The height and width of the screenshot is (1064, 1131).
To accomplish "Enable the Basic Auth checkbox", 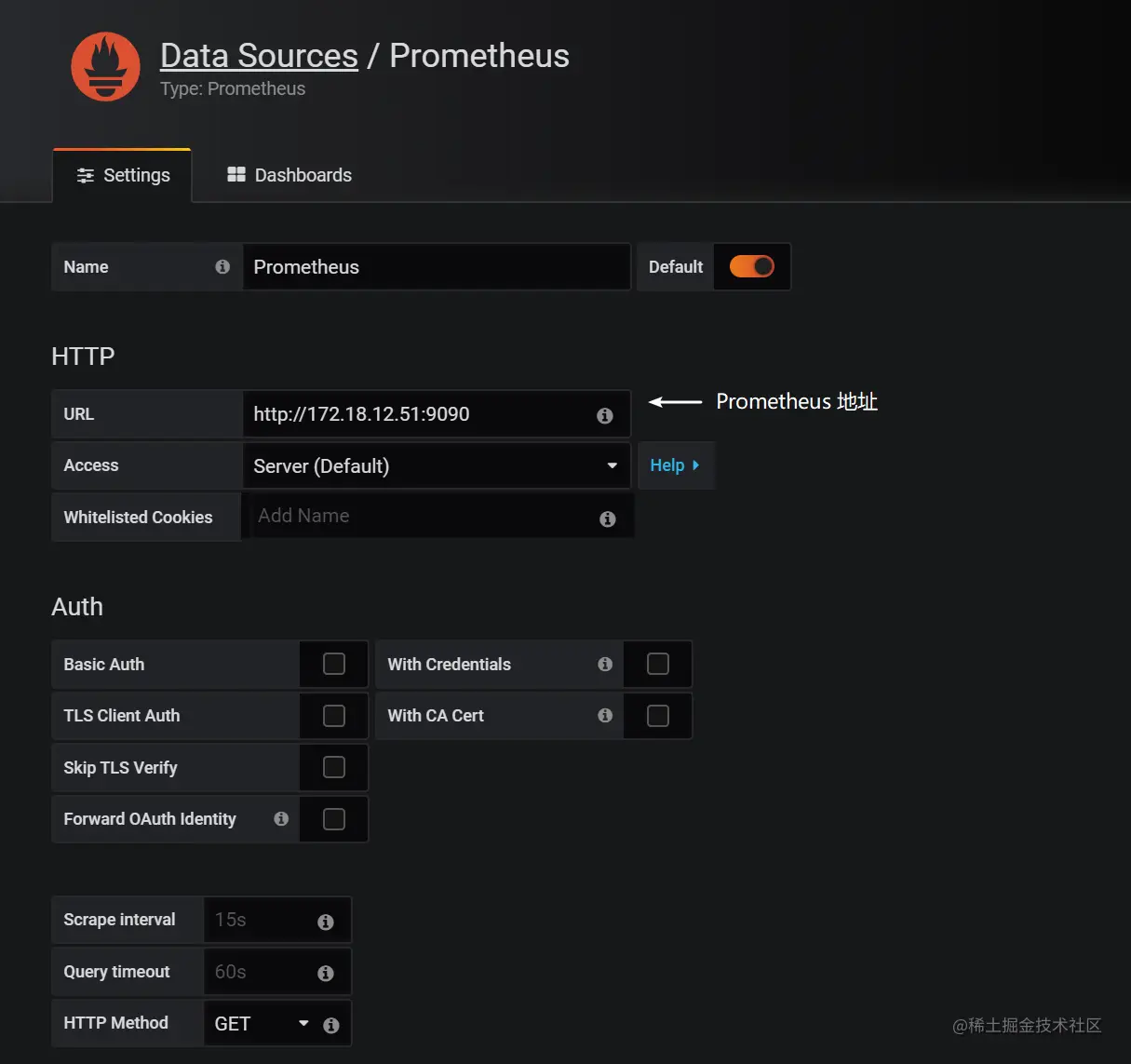I will click(x=334, y=665).
